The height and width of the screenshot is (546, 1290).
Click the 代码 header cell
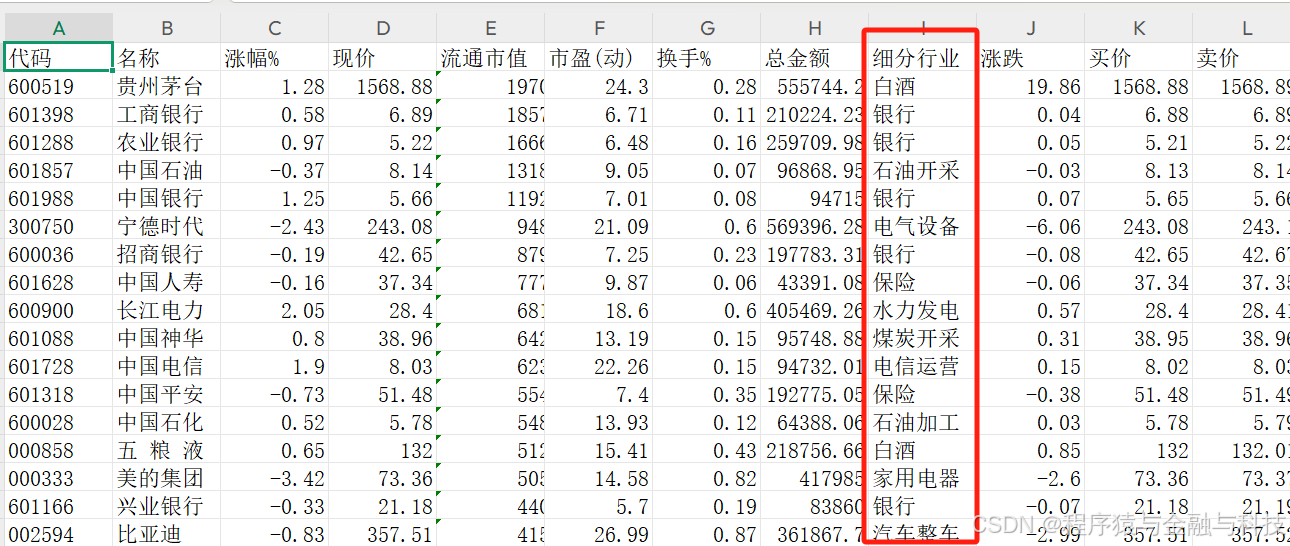58,58
